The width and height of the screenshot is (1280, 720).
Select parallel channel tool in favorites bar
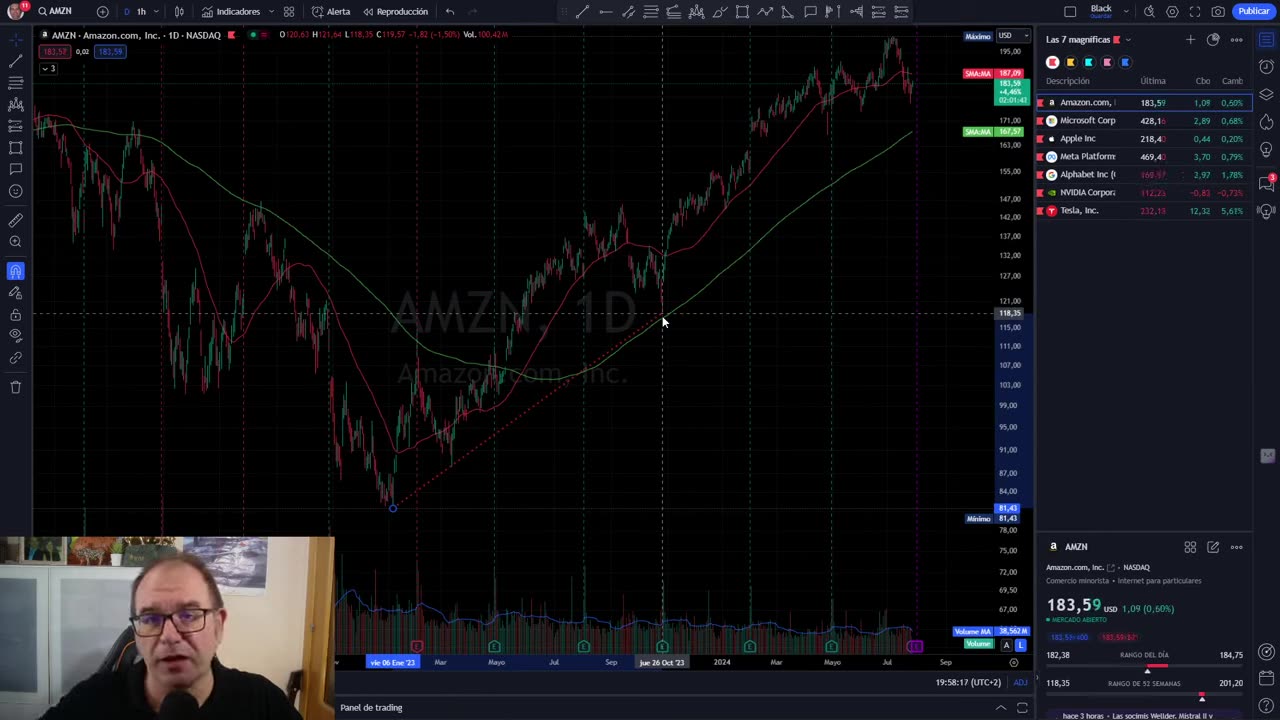point(628,11)
